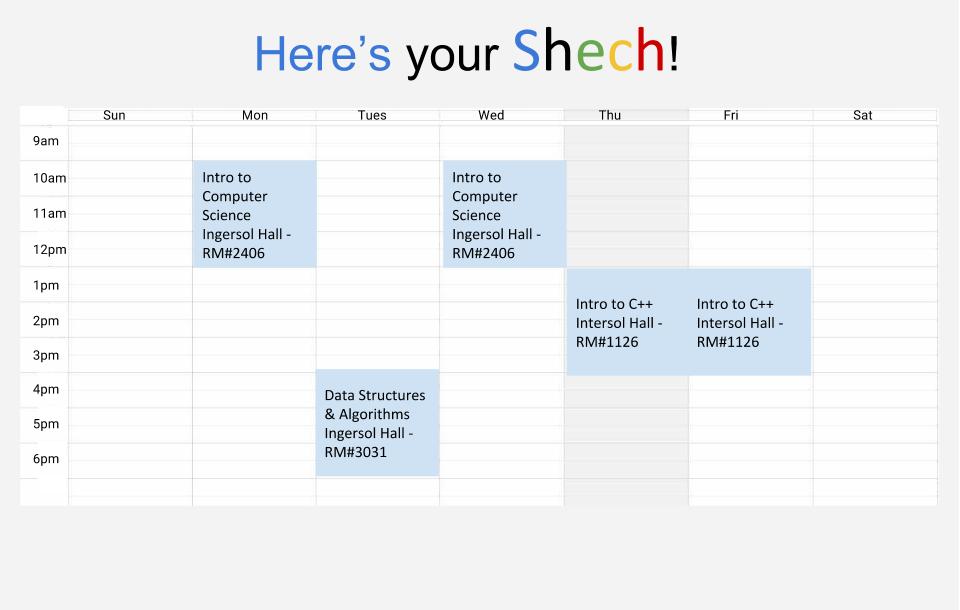
Task: Click the Sat column header
Action: click(x=863, y=115)
